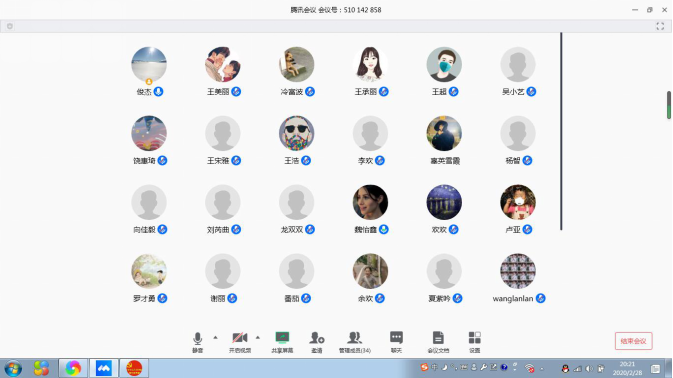Click the end meeting red button
This screenshot has height=378, width=673.
pyautogui.click(x=634, y=341)
